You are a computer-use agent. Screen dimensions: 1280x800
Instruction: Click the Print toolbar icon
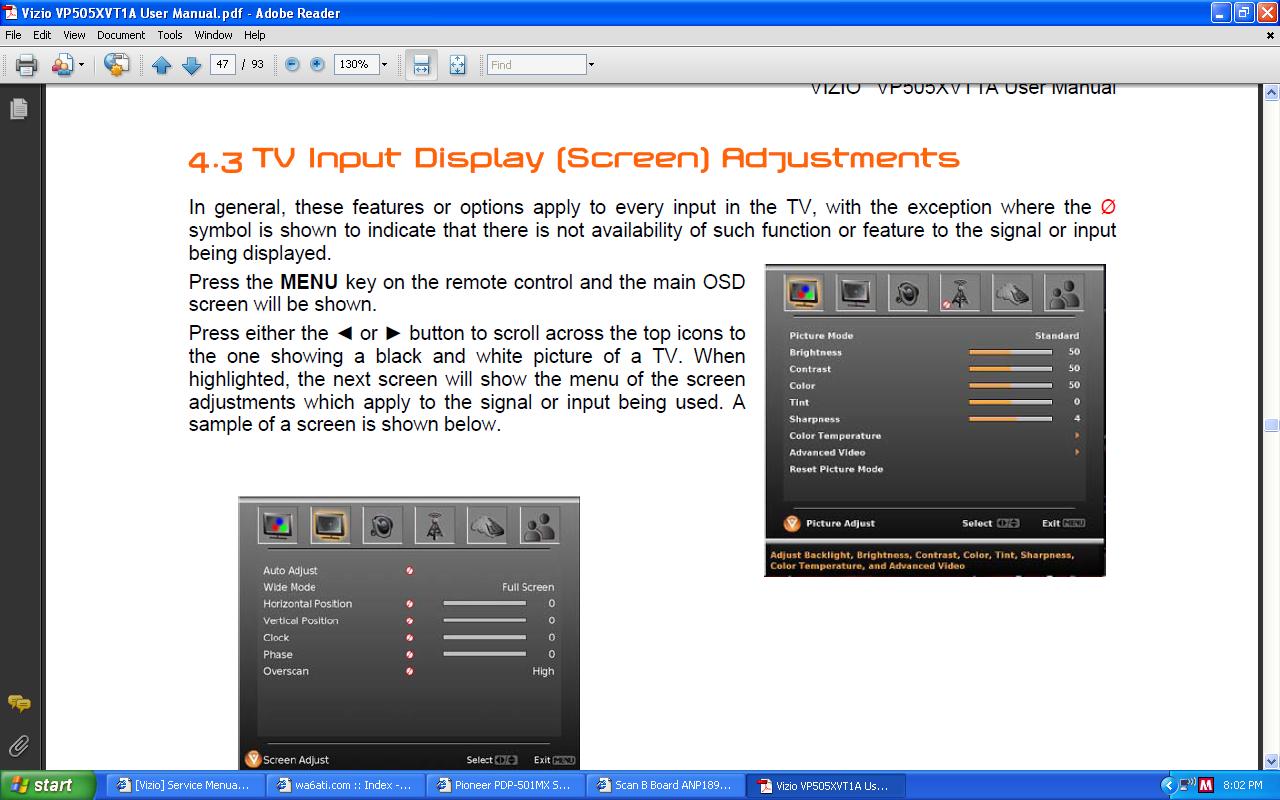[x=26, y=65]
